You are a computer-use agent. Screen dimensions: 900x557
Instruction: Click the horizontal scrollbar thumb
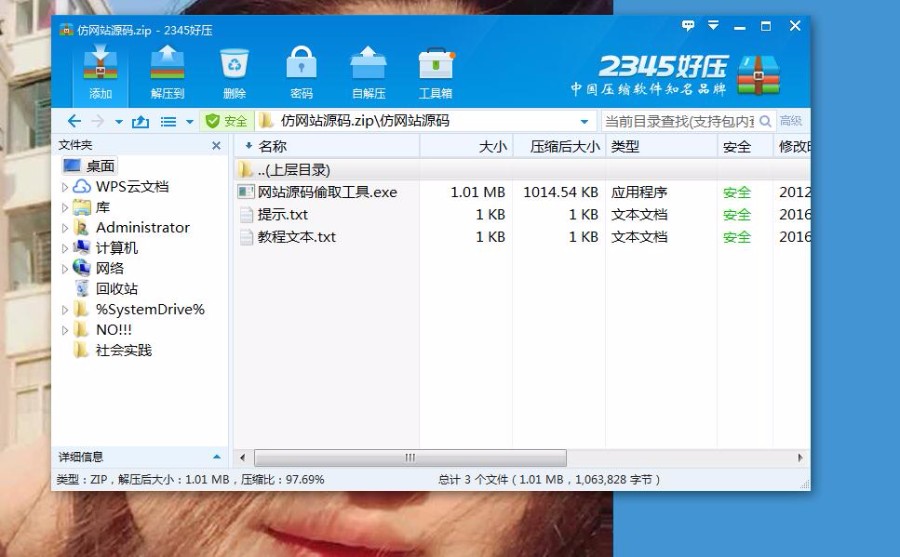pos(410,458)
